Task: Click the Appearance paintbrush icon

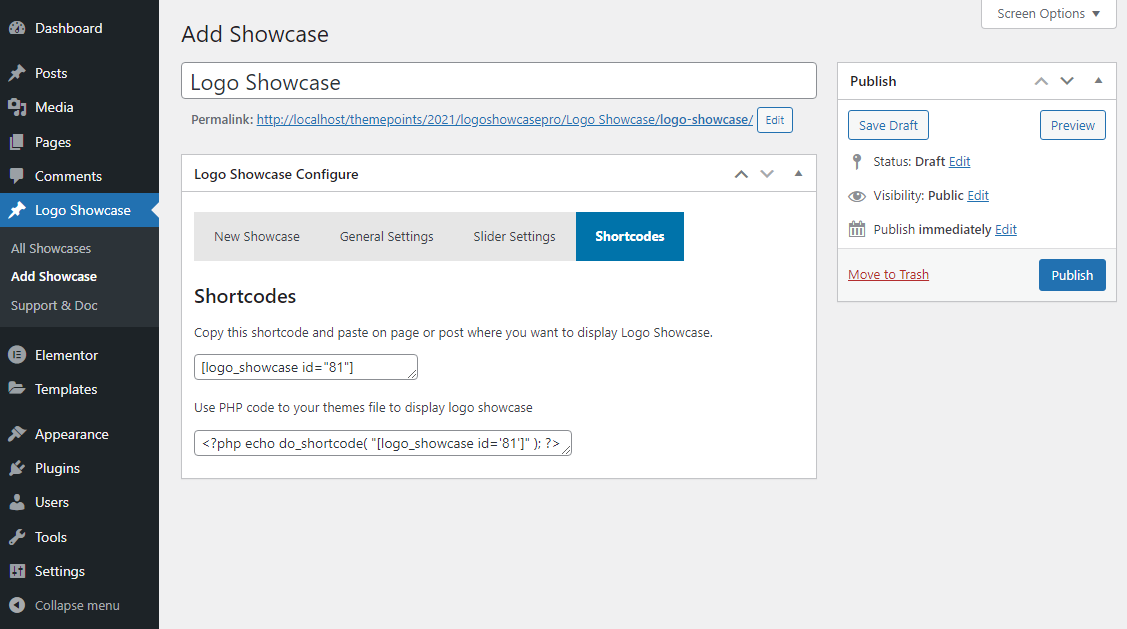Action: [x=17, y=434]
